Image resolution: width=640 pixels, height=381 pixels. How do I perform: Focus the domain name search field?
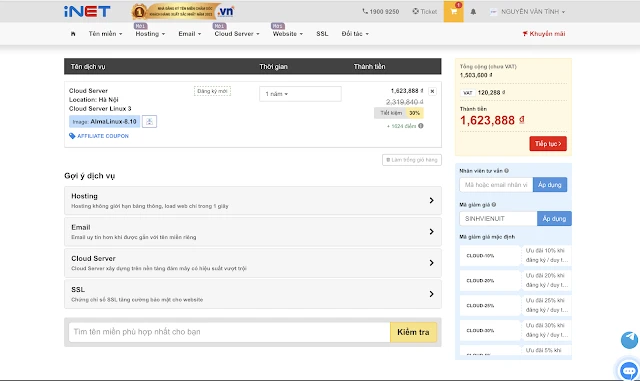click(229, 332)
